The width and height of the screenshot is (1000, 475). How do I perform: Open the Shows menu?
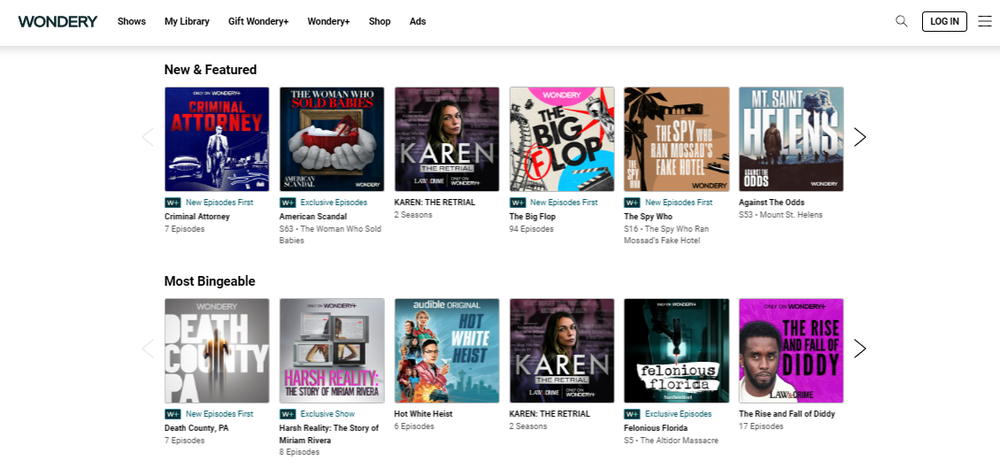[x=131, y=21]
